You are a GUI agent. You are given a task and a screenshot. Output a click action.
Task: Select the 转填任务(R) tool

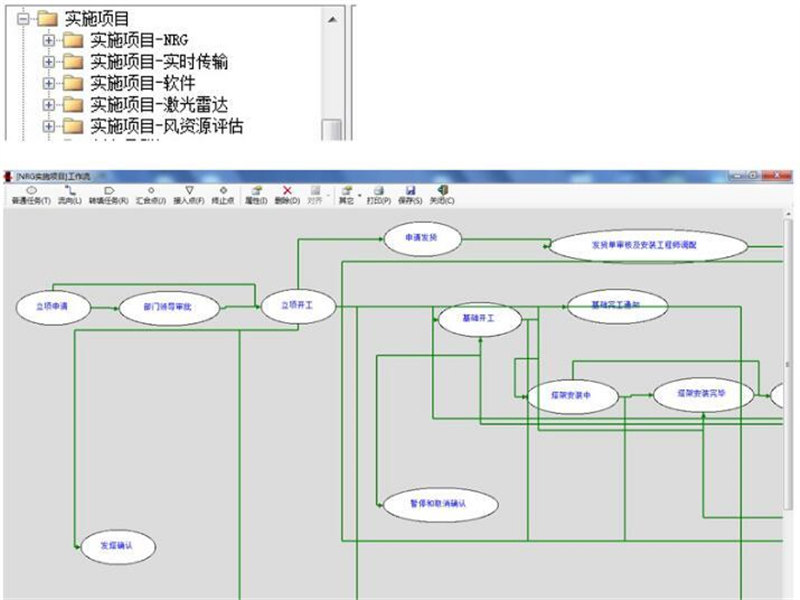tap(109, 195)
